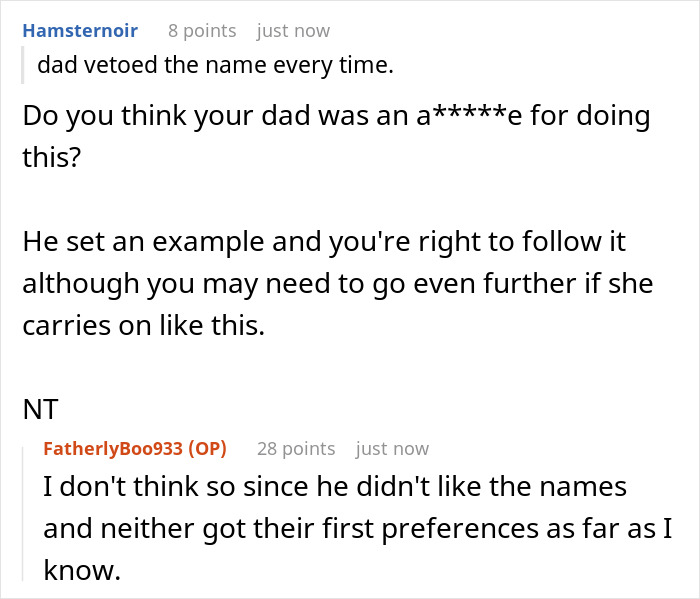The height and width of the screenshot is (599, 700).
Task: Click the word 'points' after 28
Action: coord(308,449)
